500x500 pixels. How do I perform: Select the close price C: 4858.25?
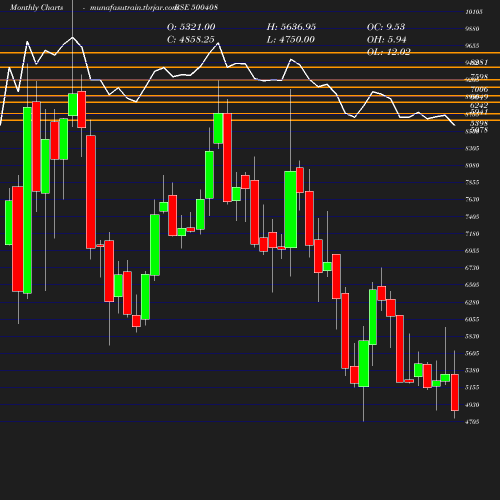click(x=191, y=39)
